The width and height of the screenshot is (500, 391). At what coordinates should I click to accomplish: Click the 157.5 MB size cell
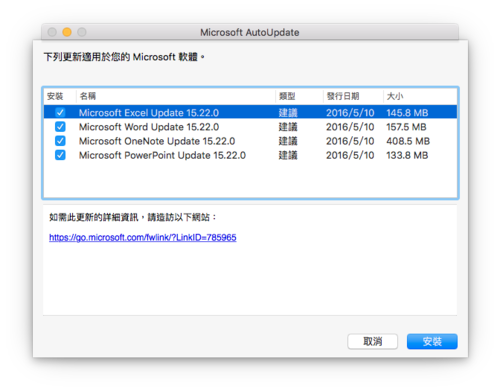pos(406,127)
